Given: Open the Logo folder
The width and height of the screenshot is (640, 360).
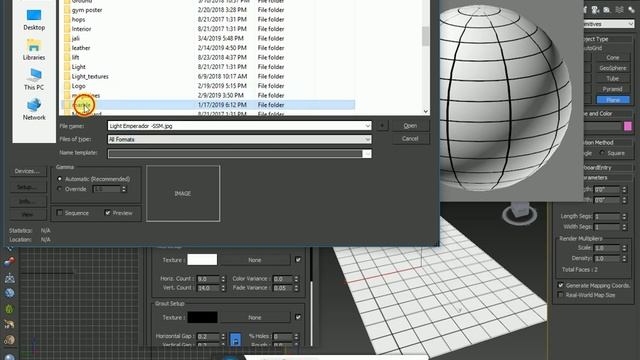Looking at the screenshot, I should pyautogui.click(x=78, y=86).
